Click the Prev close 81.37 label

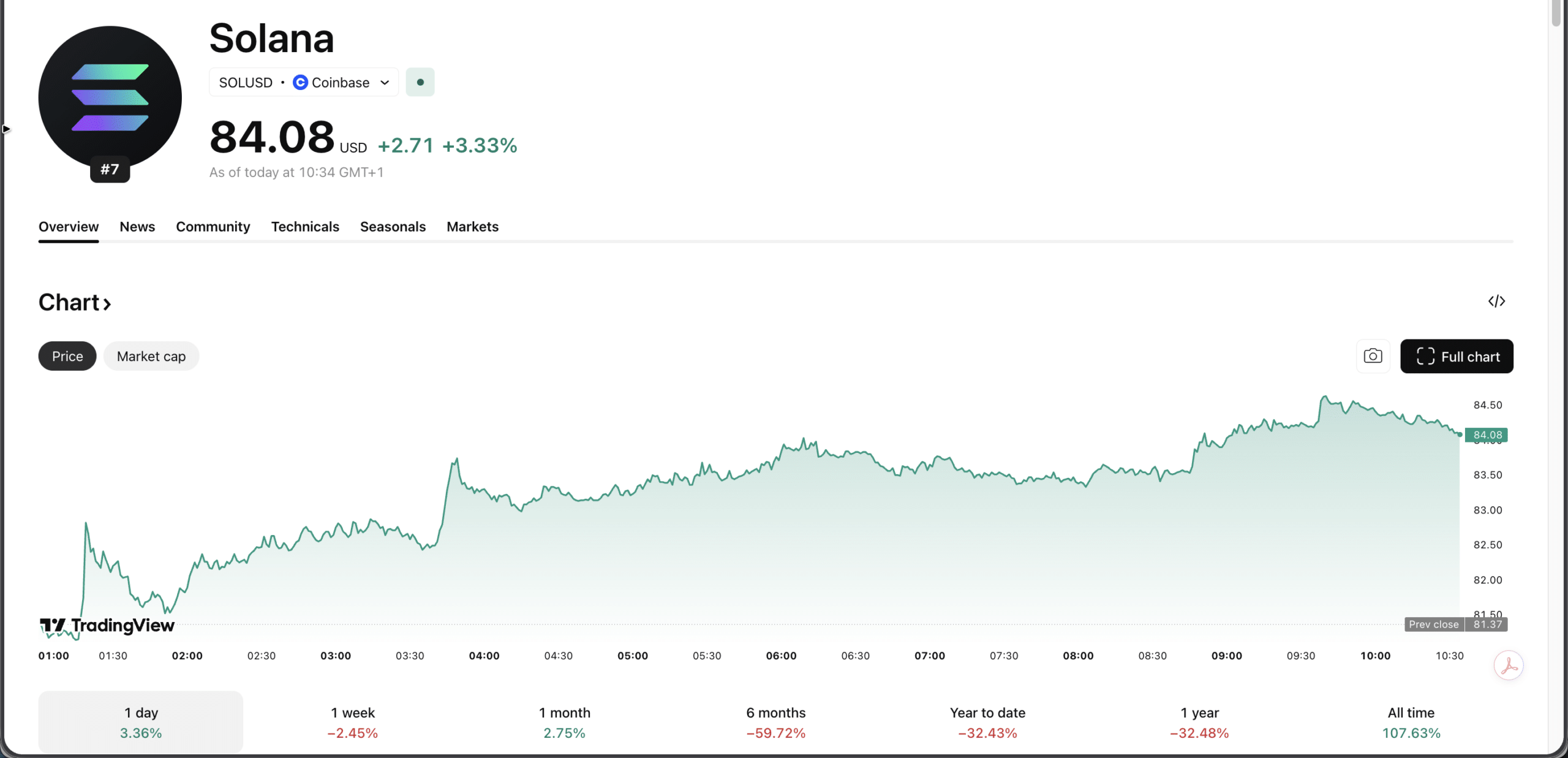[1456, 624]
